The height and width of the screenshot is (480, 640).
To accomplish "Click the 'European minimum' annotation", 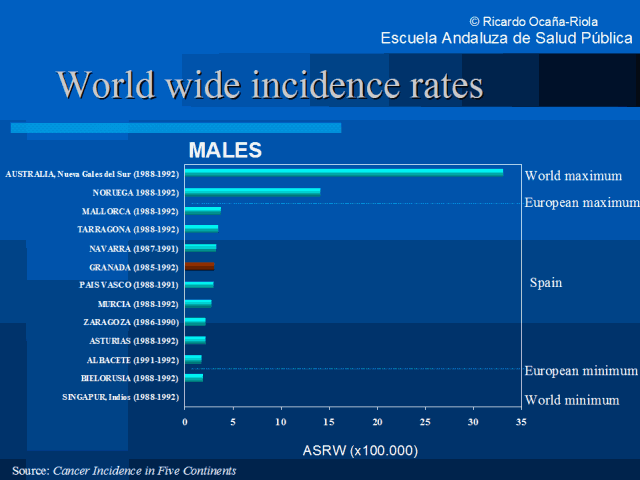I will pos(580,371).
